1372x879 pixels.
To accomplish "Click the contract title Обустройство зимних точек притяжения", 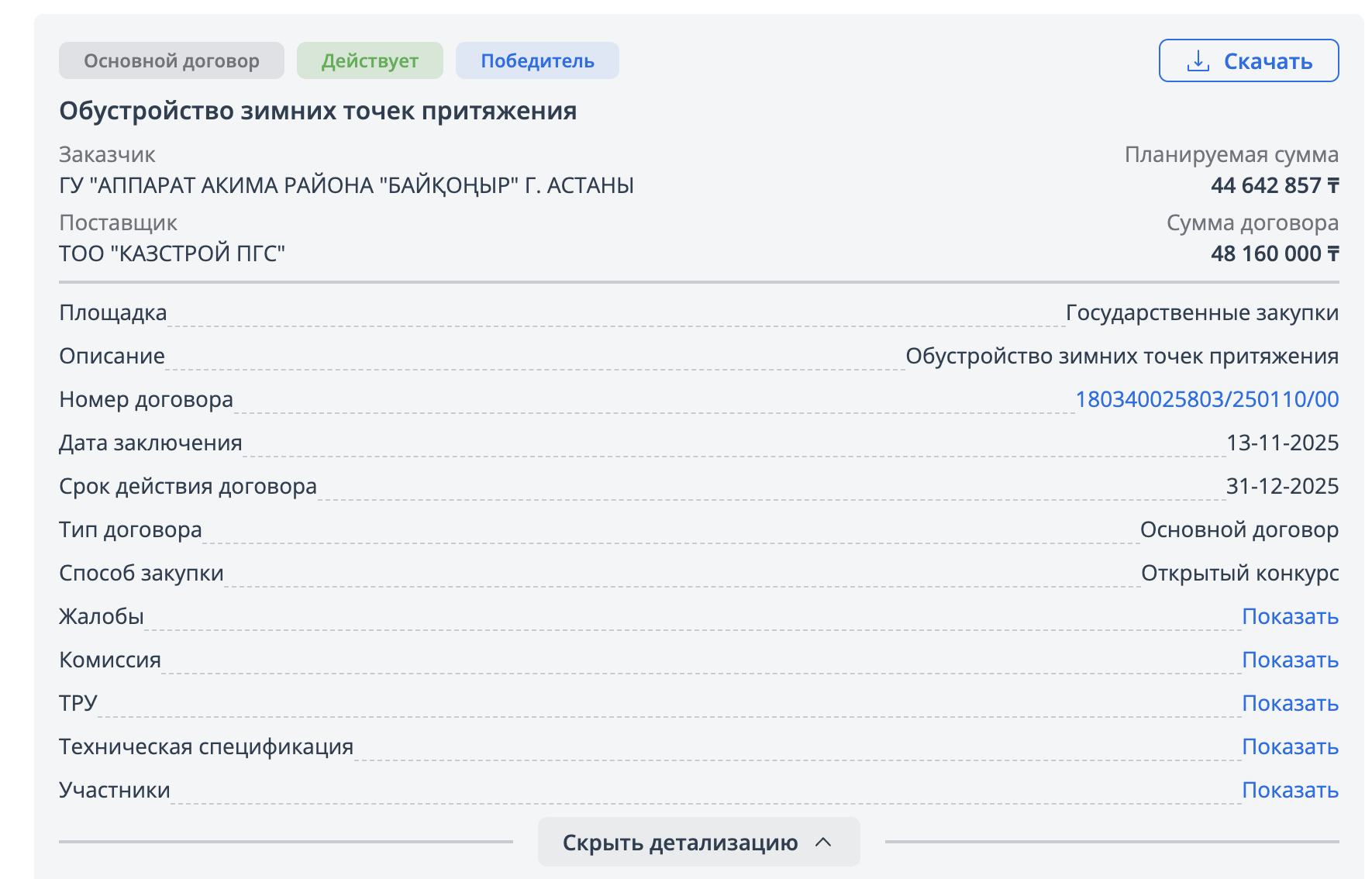I will (x=318, y=111).
